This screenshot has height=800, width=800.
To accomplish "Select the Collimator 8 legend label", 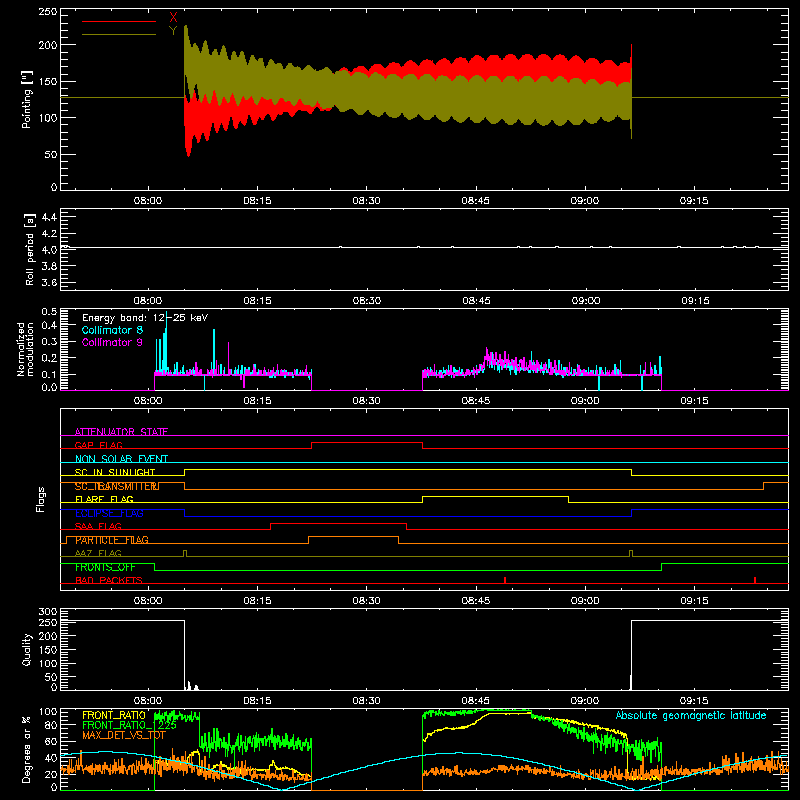I will pos(112,330).
